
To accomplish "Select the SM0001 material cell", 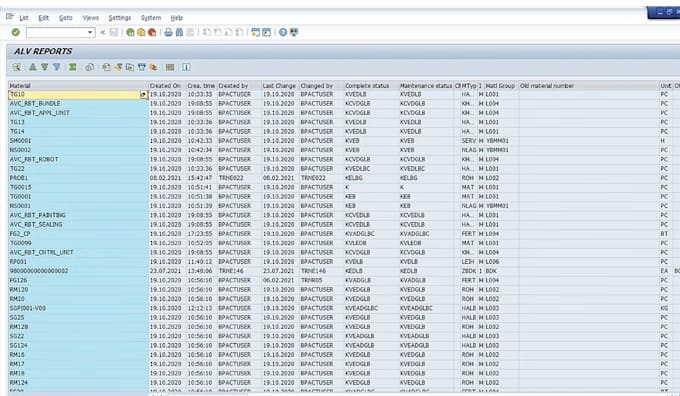I will coord(78,141).
